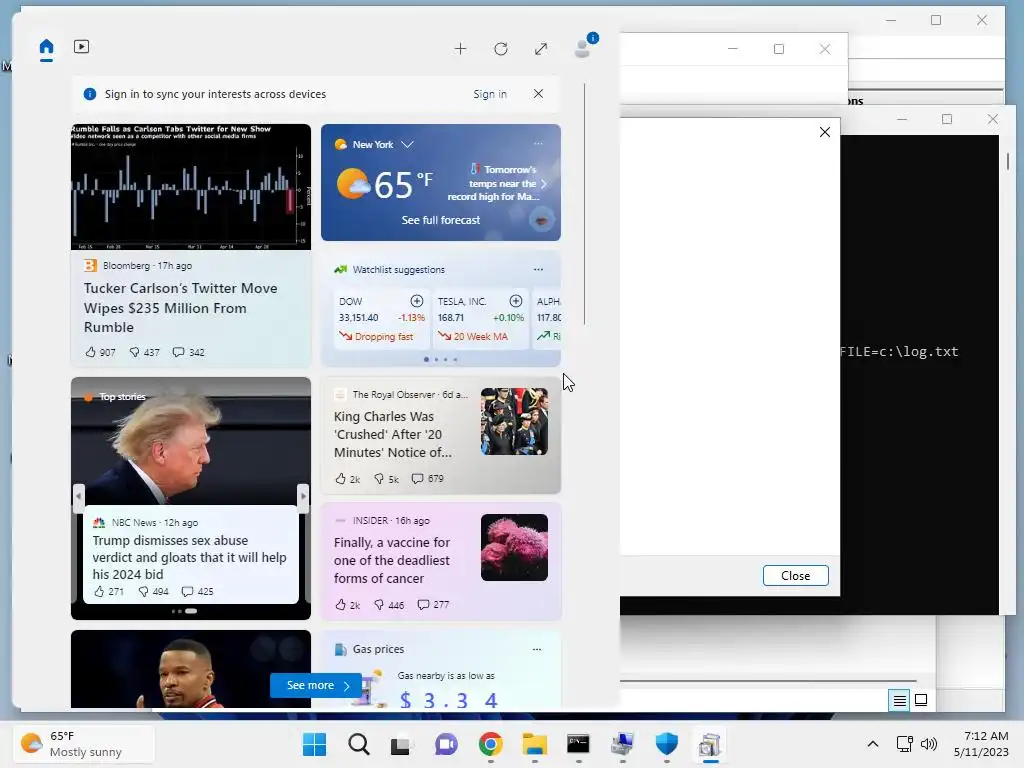
Task: Switch to the video Watch tab
Action: click(82, 46)
